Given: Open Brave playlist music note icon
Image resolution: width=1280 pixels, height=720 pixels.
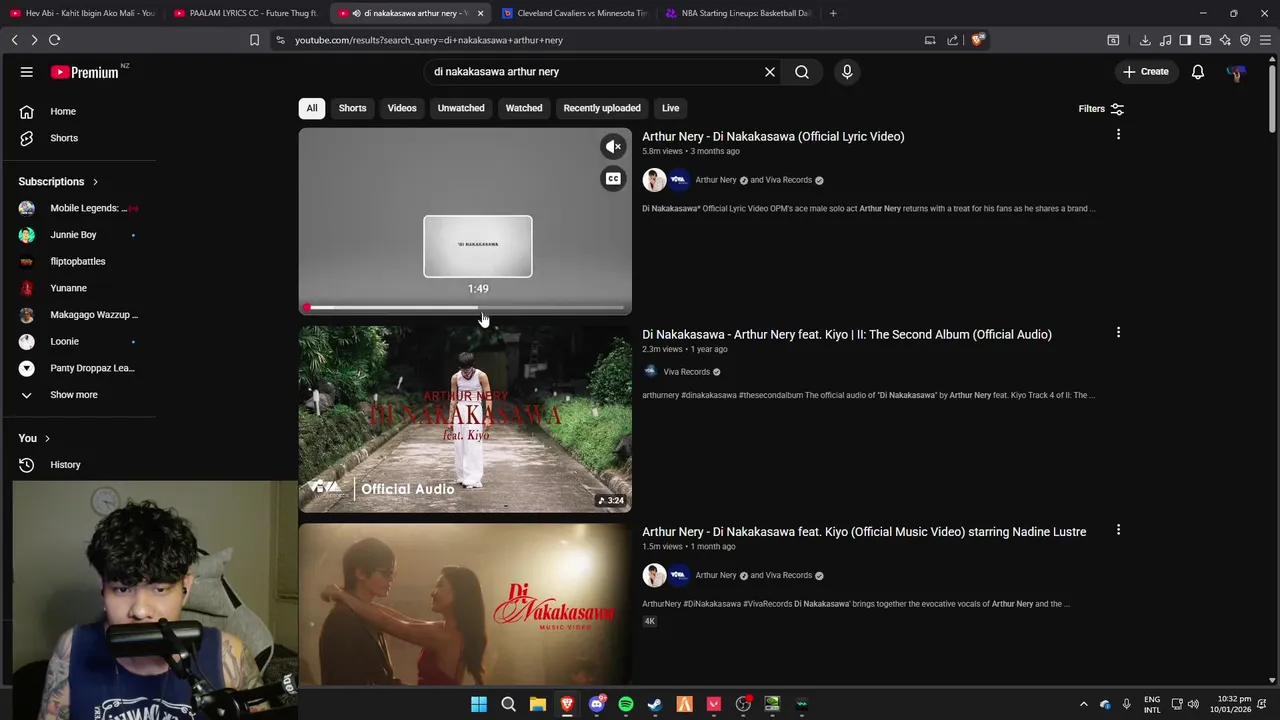Looking at the screenshot, I should (1165, 40).
